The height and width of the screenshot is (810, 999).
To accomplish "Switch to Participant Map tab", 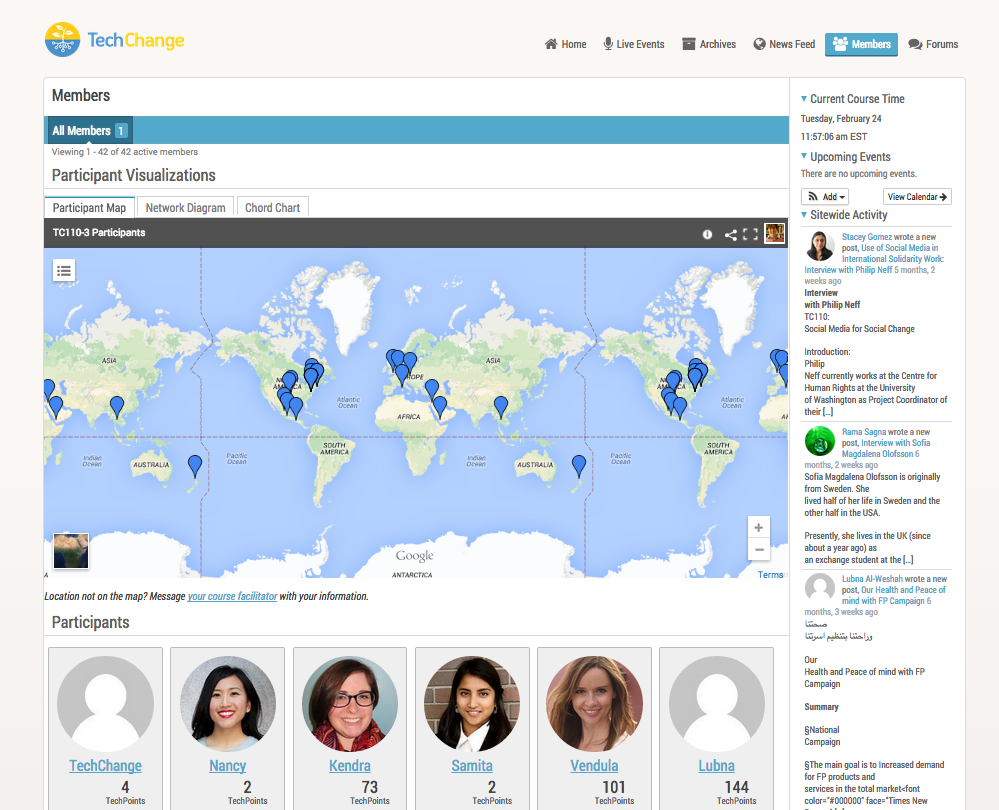I will (89, 208).
